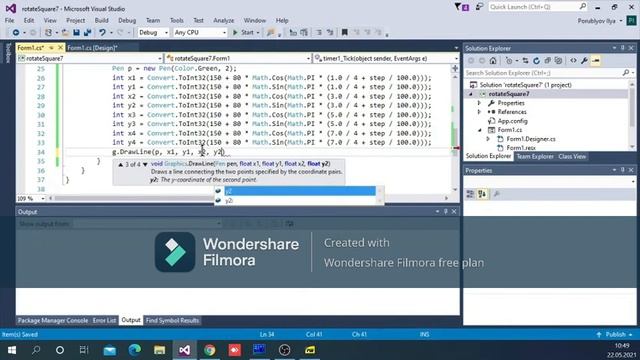Click Show All Files in Solution Explorer
640x360 pixels.
pos(558,60)
